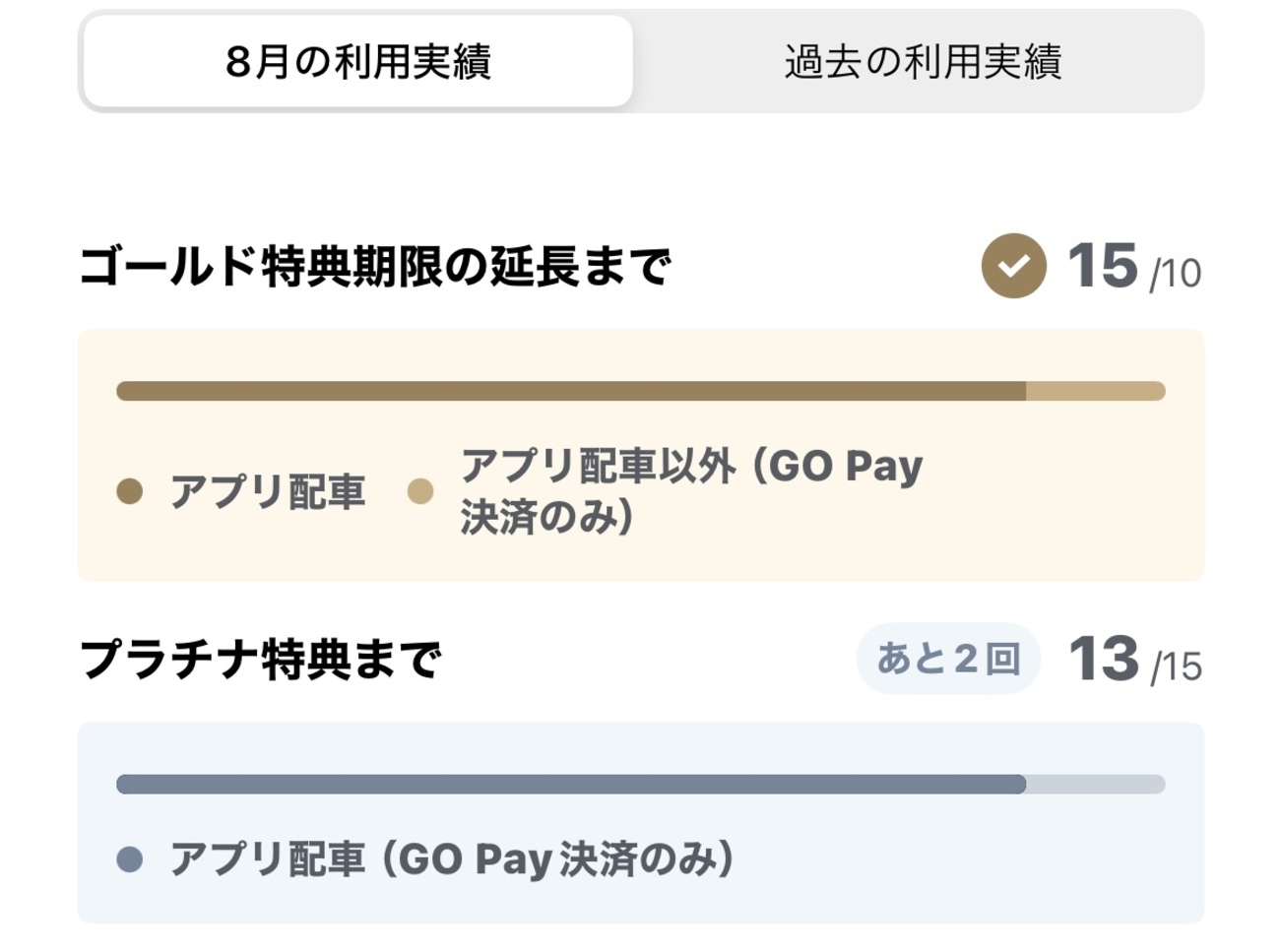This screenshot has width=1280, height=952.
Task: Select the アプリ配車 (GO Pay決済のみ) platinum label
Action: click(452, 859)
